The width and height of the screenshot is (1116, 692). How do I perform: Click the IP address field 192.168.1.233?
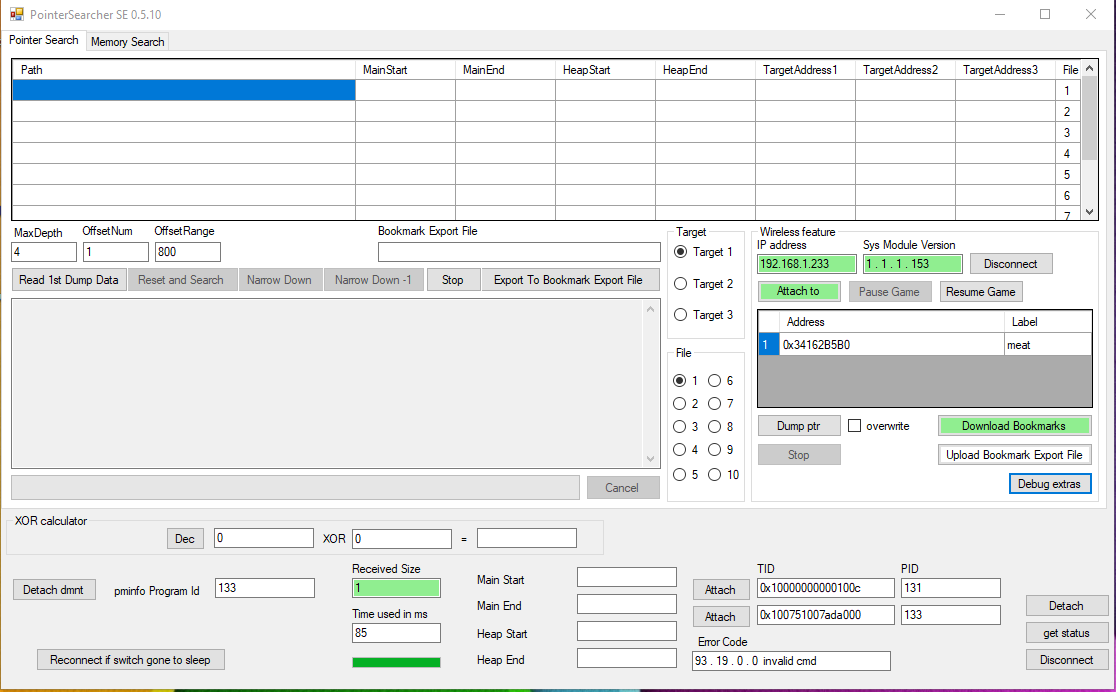[x=806, y=264]
